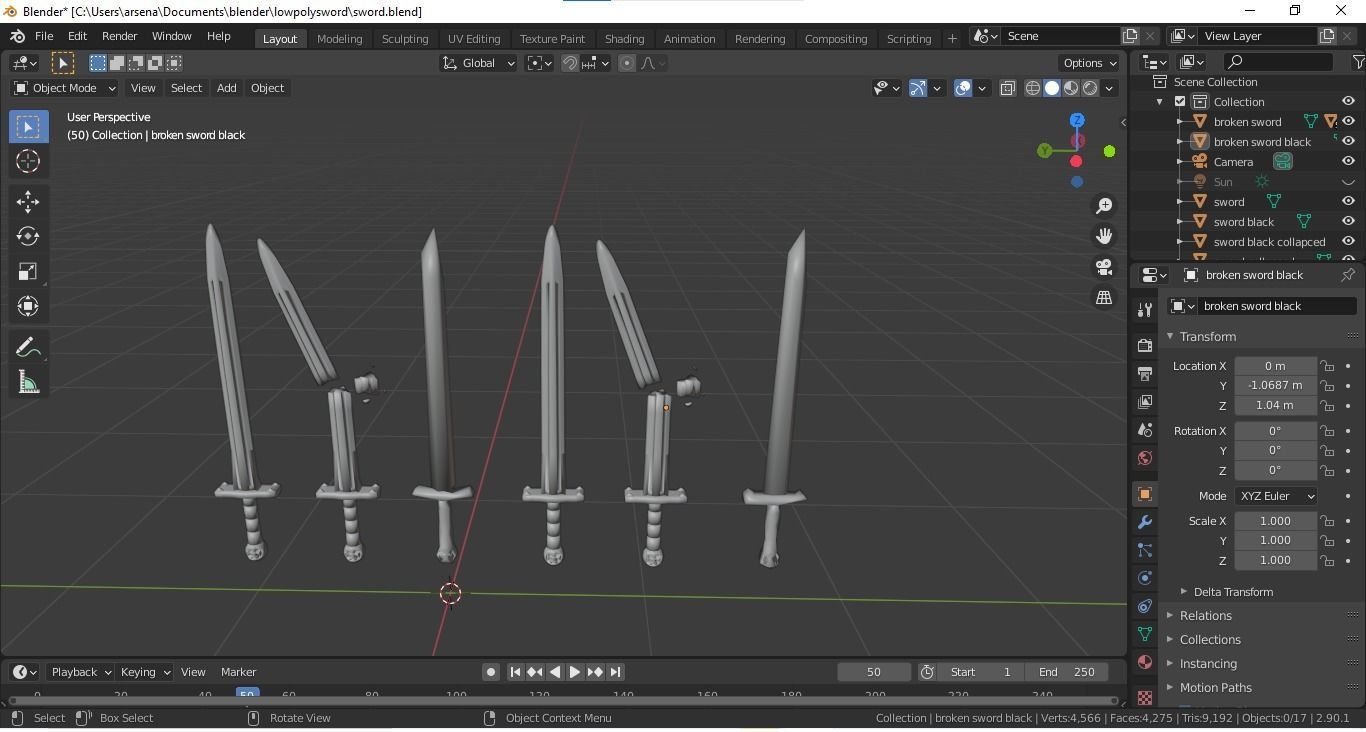Screen dimensions: 1366x732
Task: Open the Physics properties tab
Action: [x=1145, y=578]
